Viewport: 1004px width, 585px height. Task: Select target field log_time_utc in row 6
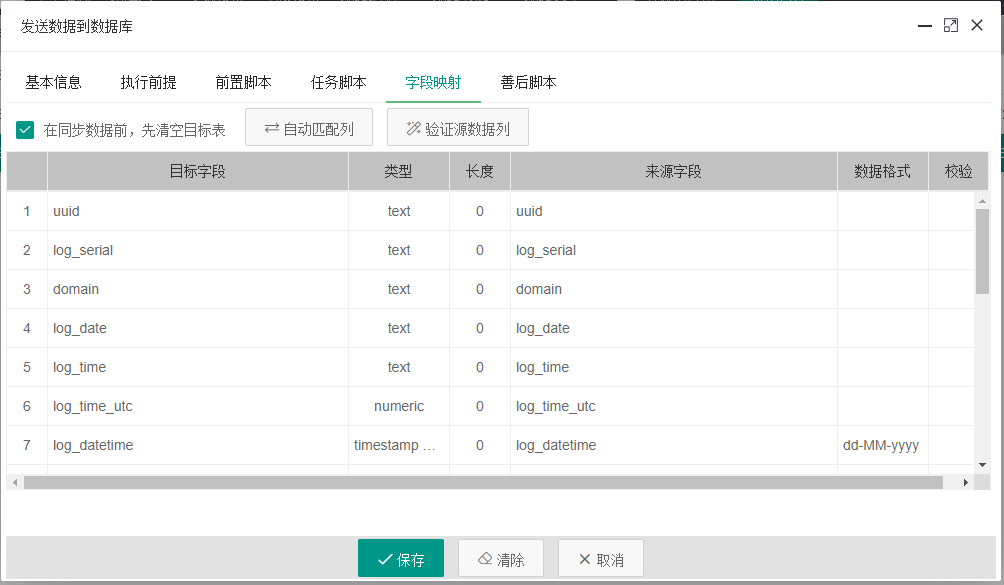click(x=198, y=406)
